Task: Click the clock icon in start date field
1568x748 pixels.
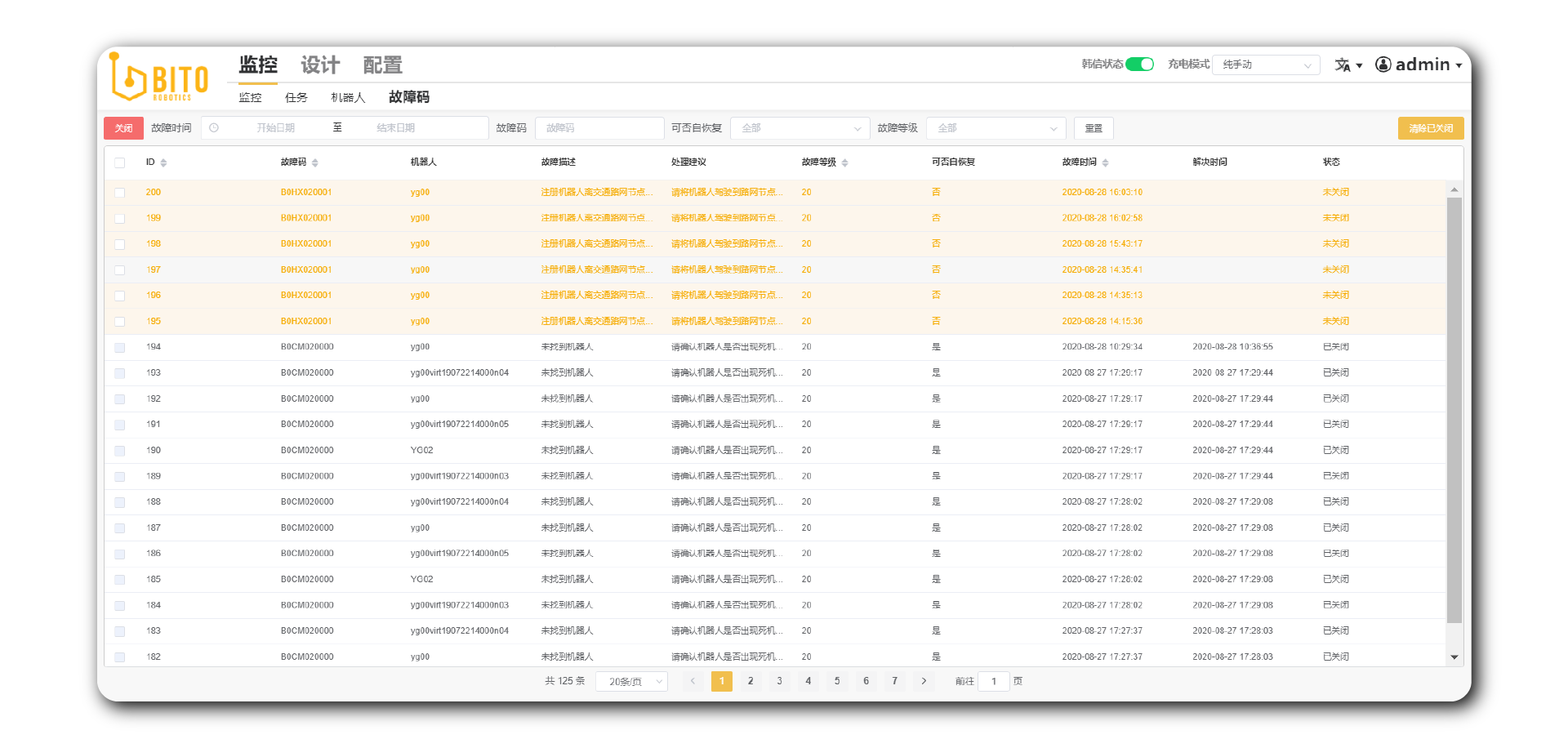Action: [x=214, y=128]
